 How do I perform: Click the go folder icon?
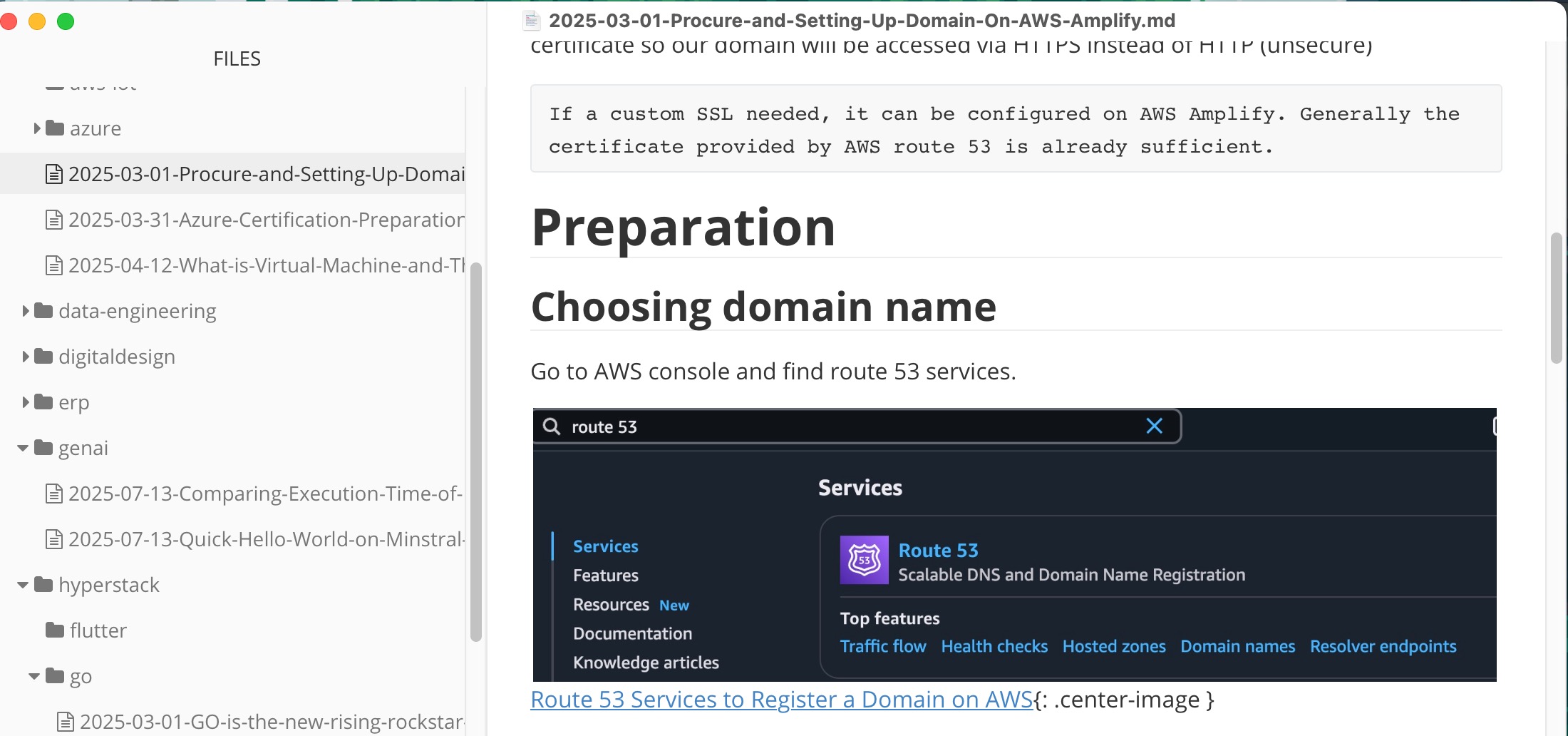[x=55, y=676]
